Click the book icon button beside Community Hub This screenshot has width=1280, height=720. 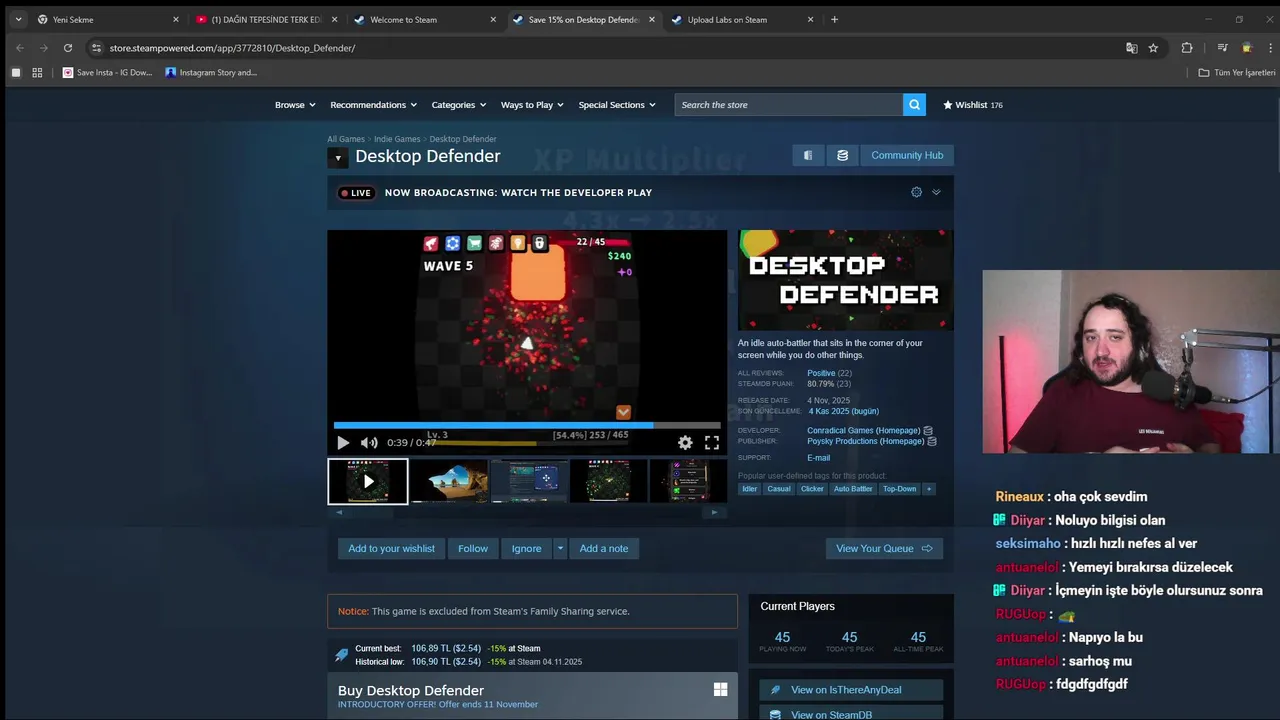[x=808, y=155]
